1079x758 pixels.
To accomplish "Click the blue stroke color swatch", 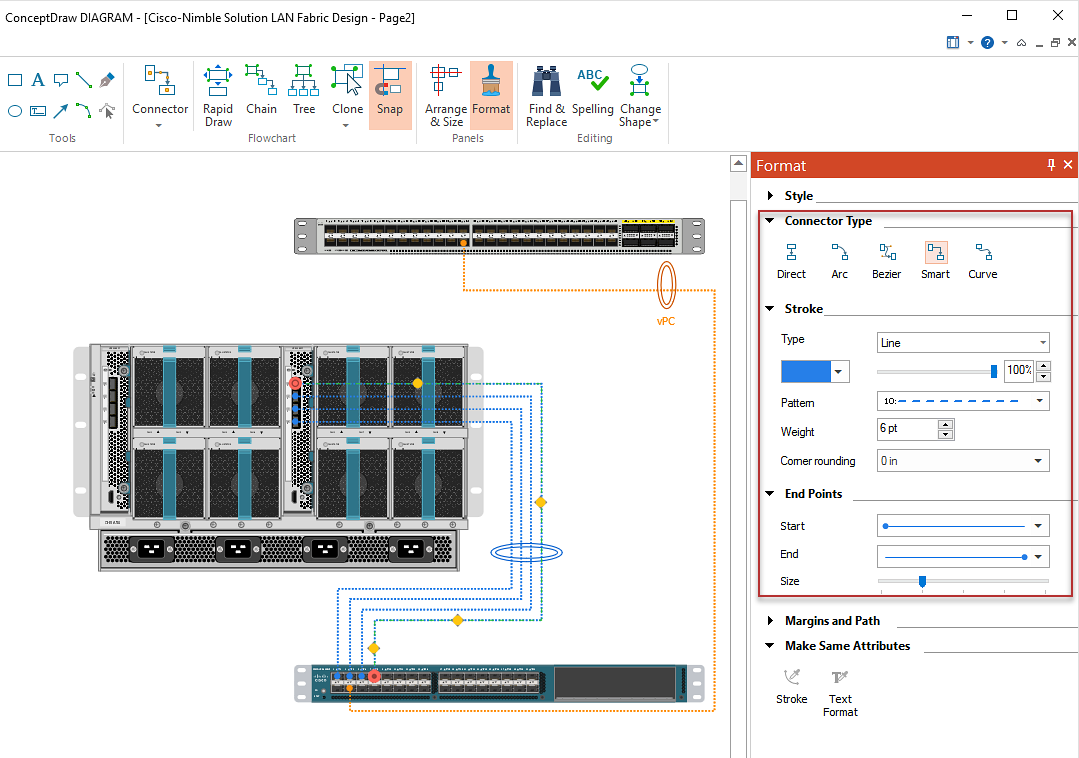I will [806, 371].
